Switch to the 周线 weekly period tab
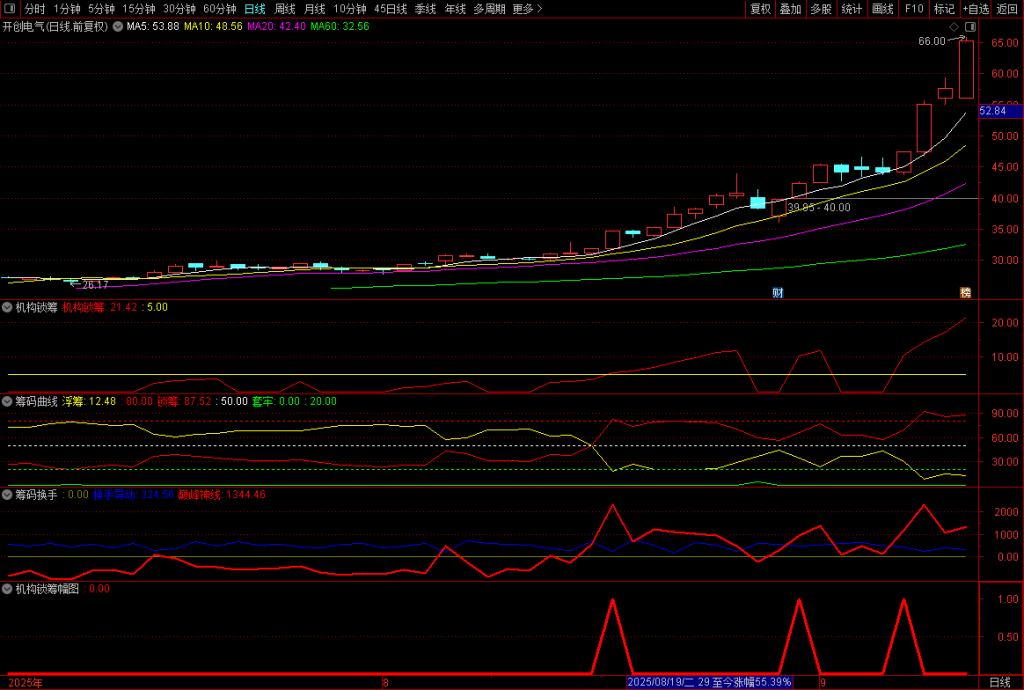This screenshot has width=1024, height=690. (x=285, y=9)
